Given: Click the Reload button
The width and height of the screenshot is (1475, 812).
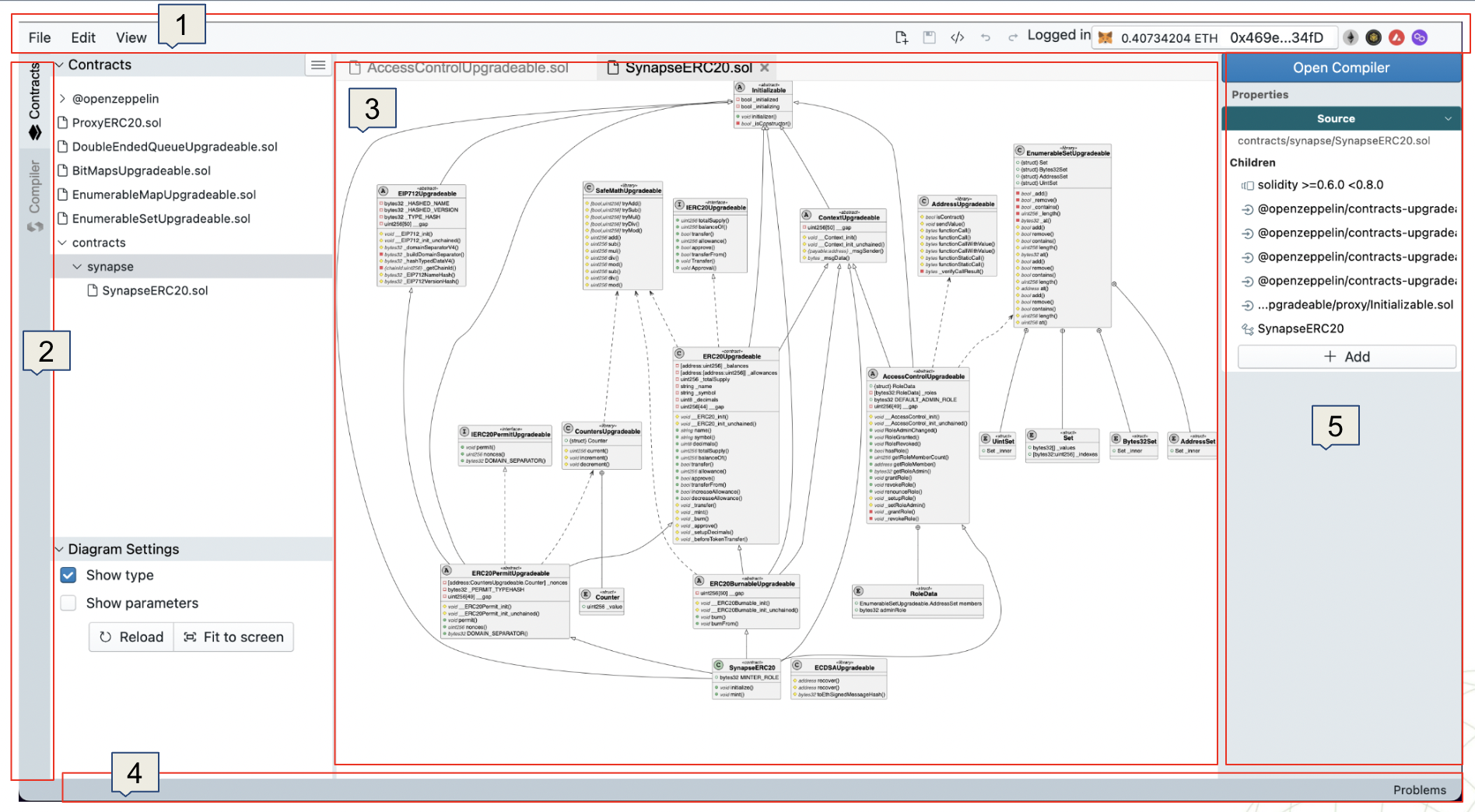Looking at the screenshot, I should point(131,637).
